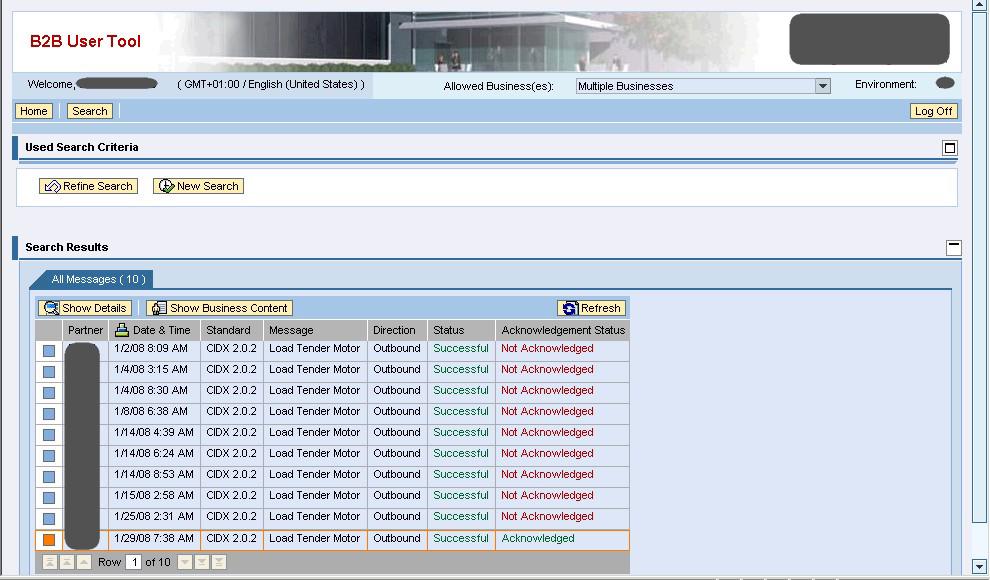This screenshot has width=990, height=580.
Task: Open the Allowed Business(es) dropdown
Action: (822, 86)
